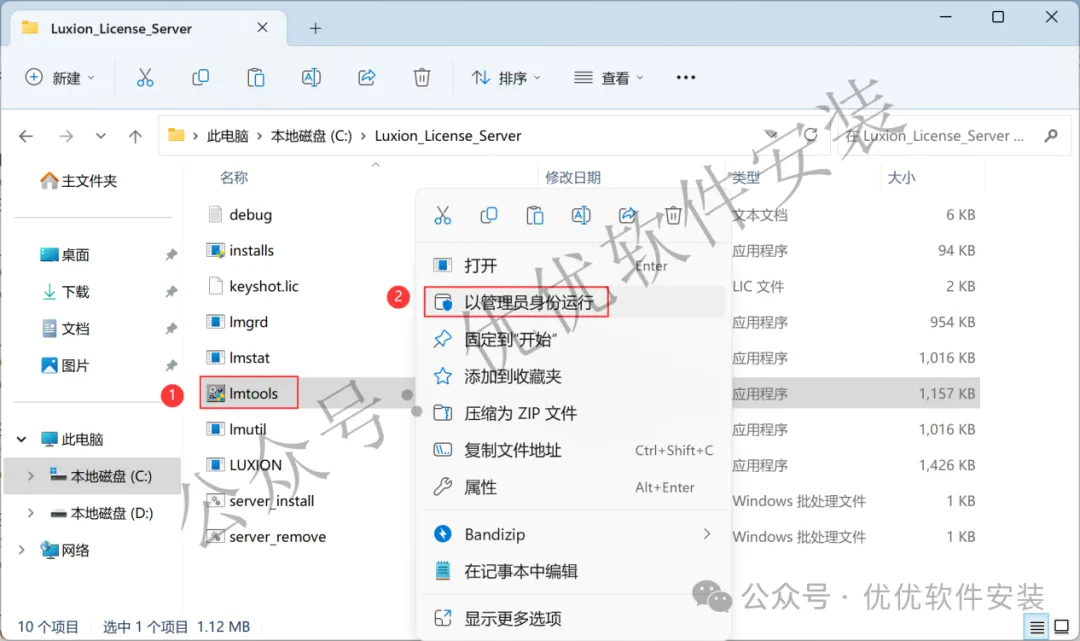Switch to large icons view in the status bar
Viewport: 1080px width, 641px height.
pos(1062,627)
